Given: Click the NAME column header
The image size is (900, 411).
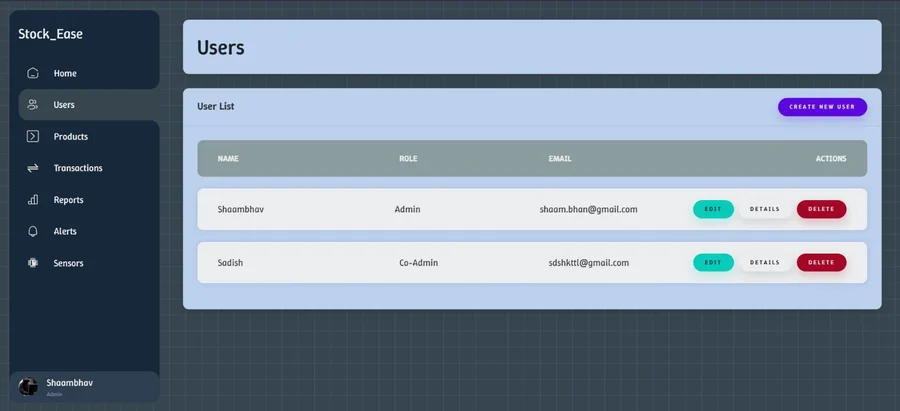Looking at the screenshot, I should [228, 158].
